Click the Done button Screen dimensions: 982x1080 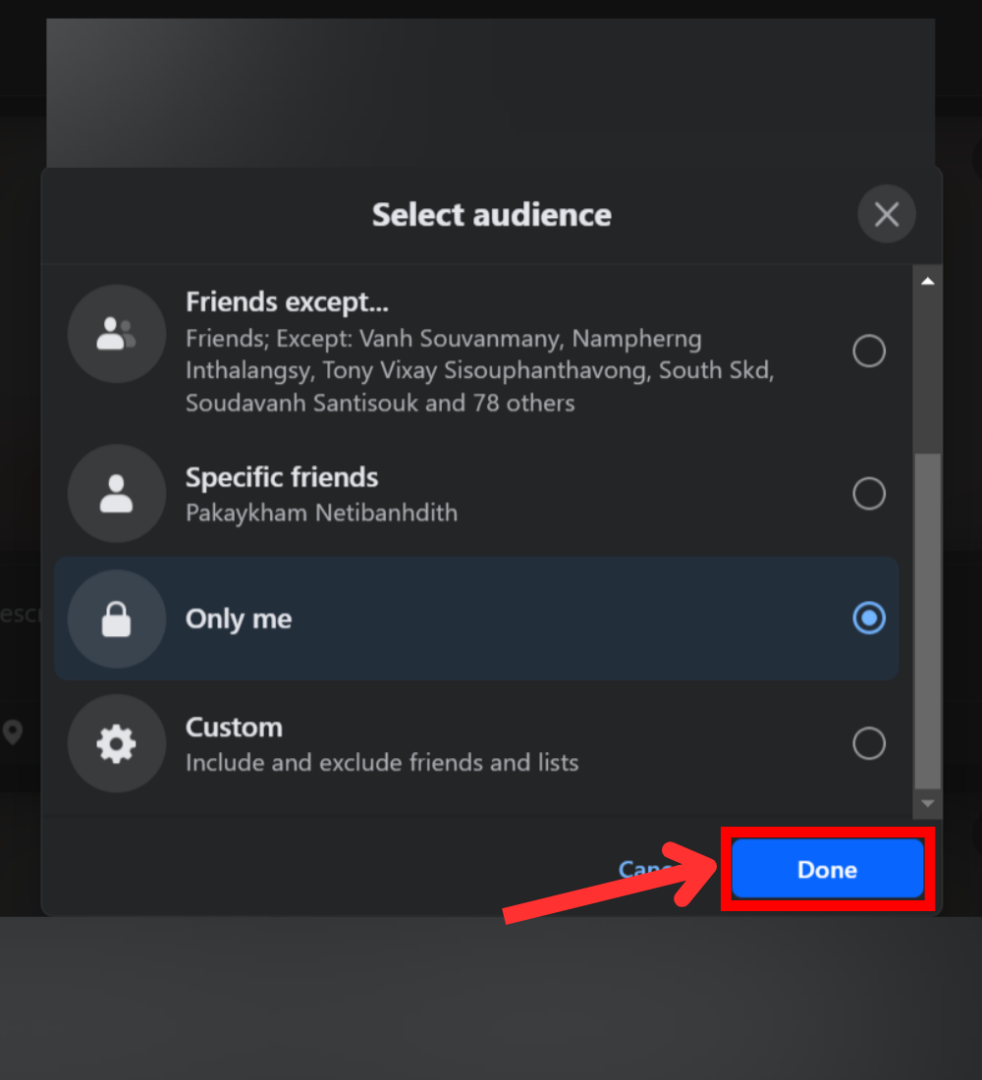(x=826, y=869)
